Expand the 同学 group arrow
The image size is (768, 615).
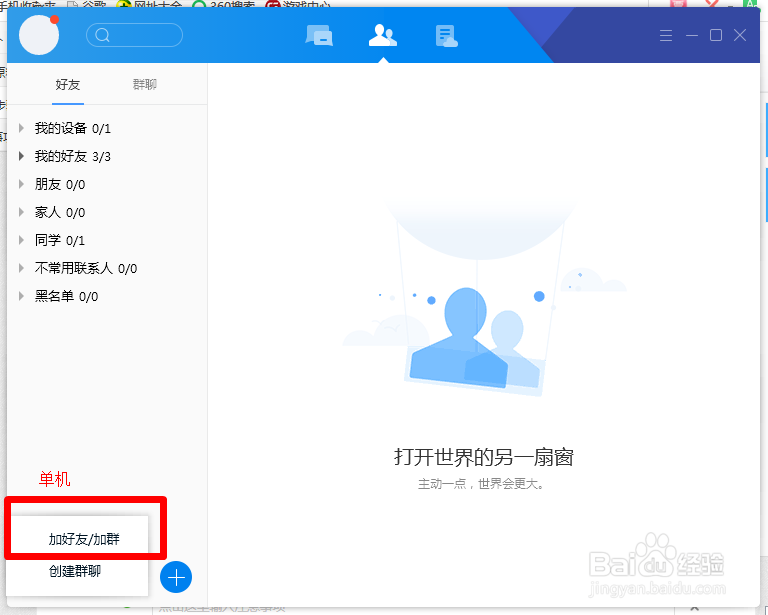21,240
